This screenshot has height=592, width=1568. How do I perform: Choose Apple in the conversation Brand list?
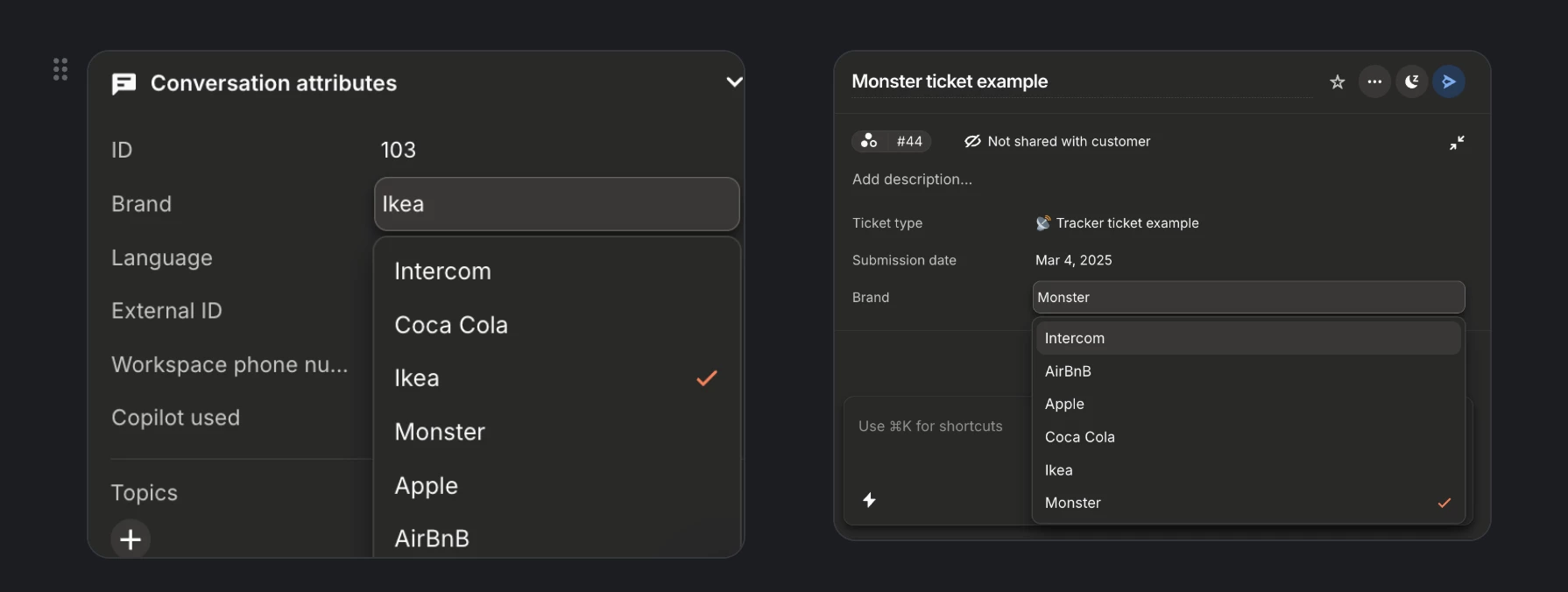coord(557,485)
